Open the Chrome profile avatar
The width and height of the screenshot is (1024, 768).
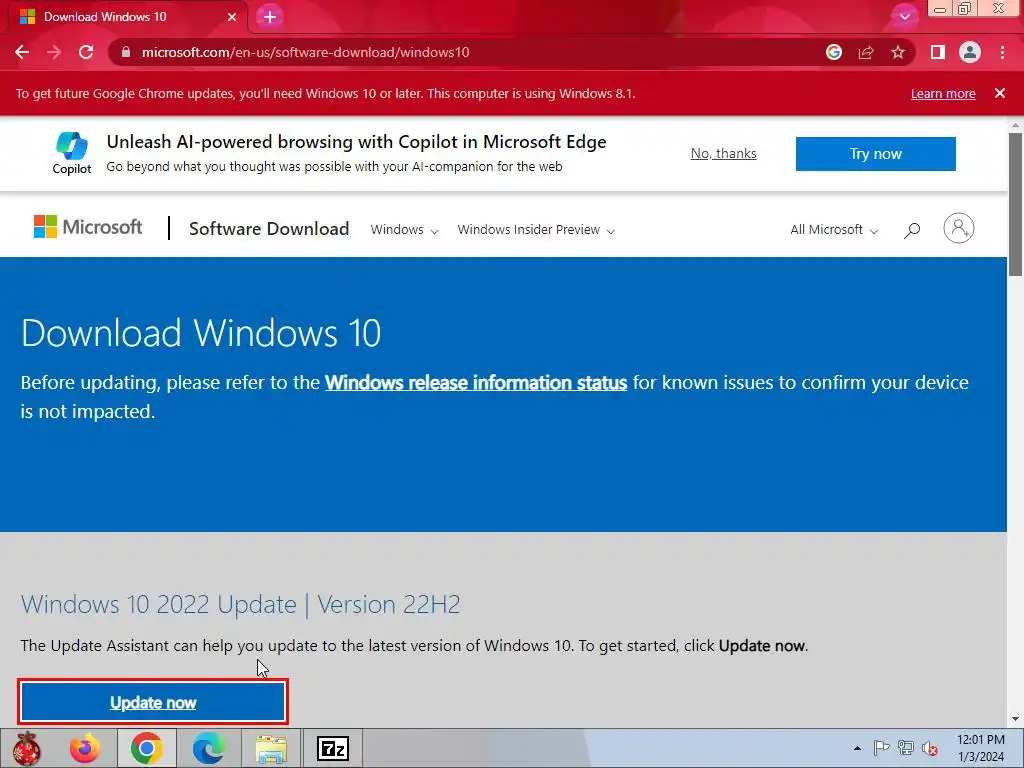click(970, 52)
